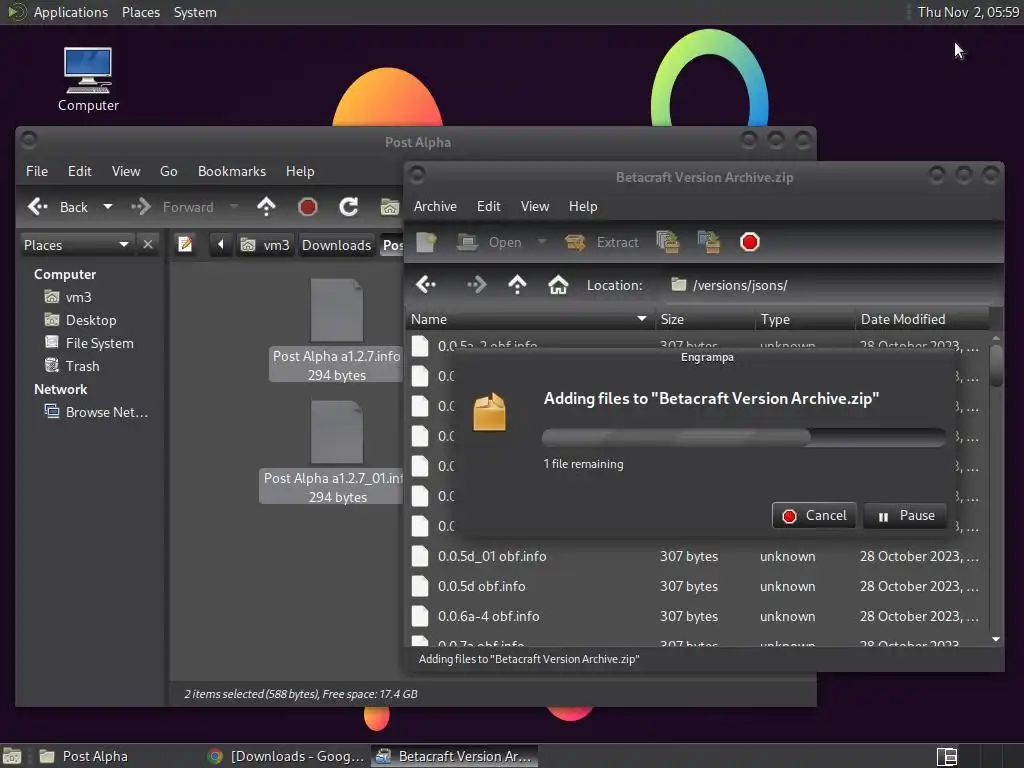
Task: Reload the Post Alpha folder view
Action: (348, 207)
